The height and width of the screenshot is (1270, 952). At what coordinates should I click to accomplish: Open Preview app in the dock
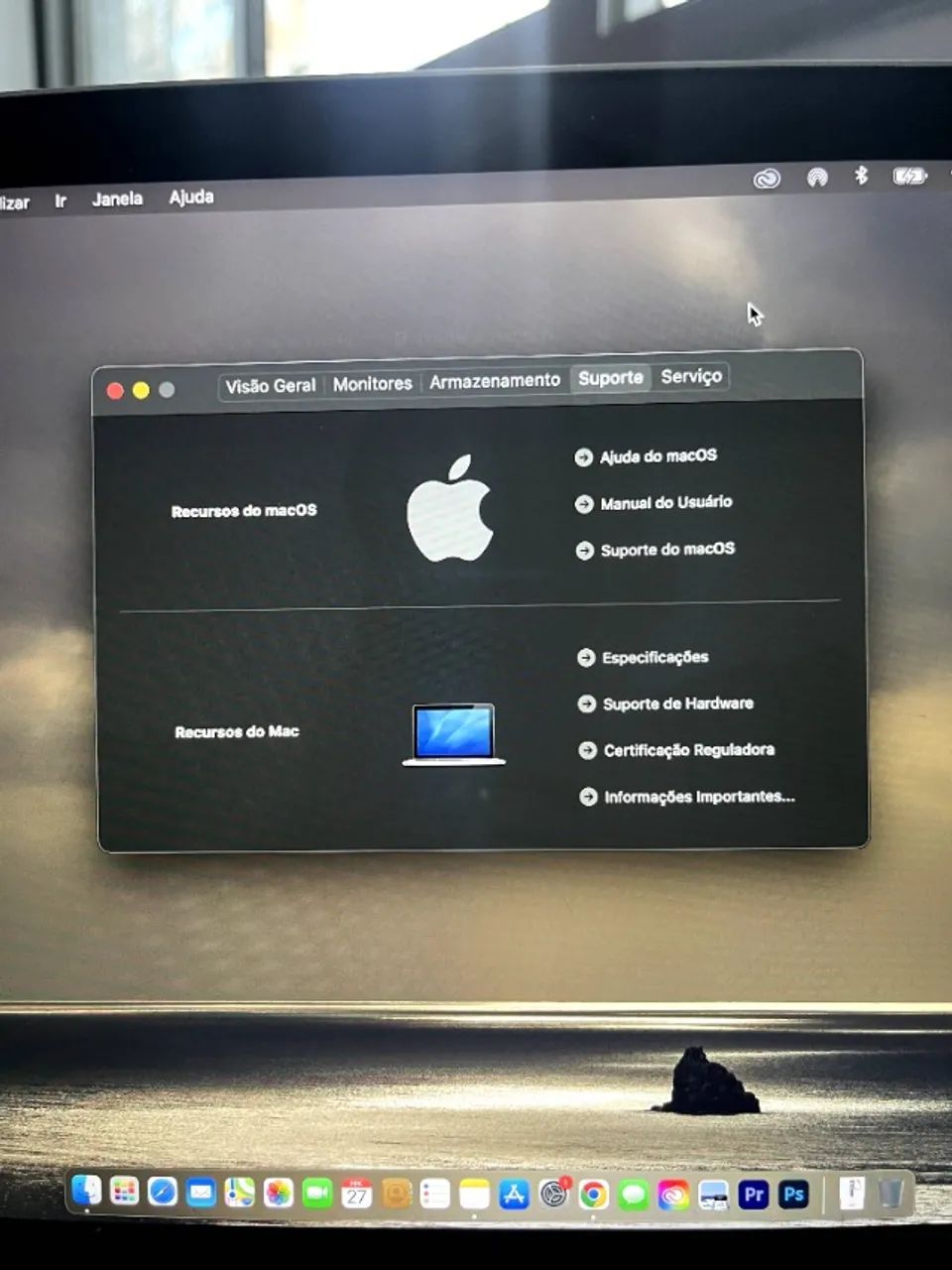coord(713,1195)
